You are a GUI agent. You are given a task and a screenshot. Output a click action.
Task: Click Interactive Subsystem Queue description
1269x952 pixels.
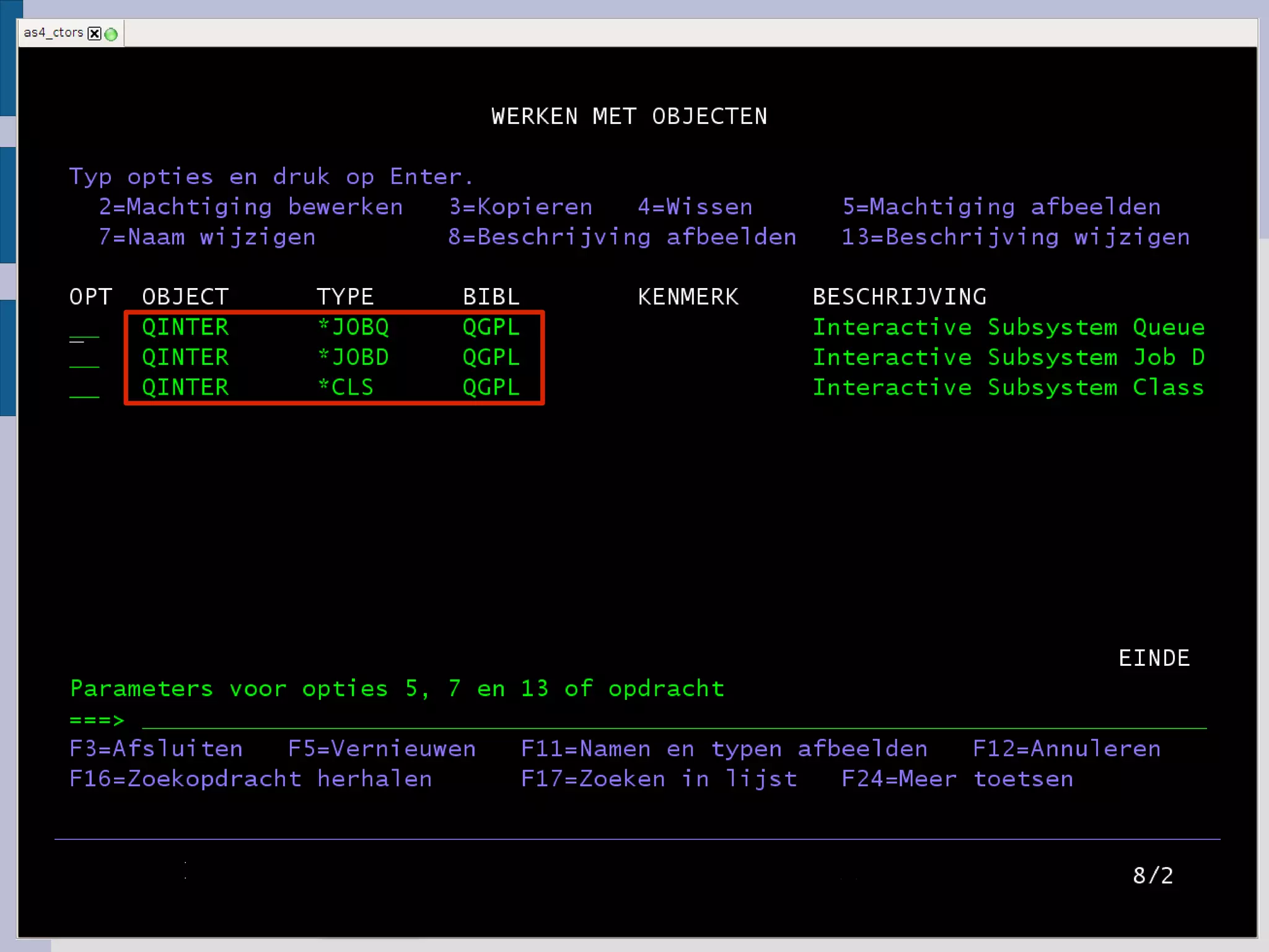pos(1008,327)
